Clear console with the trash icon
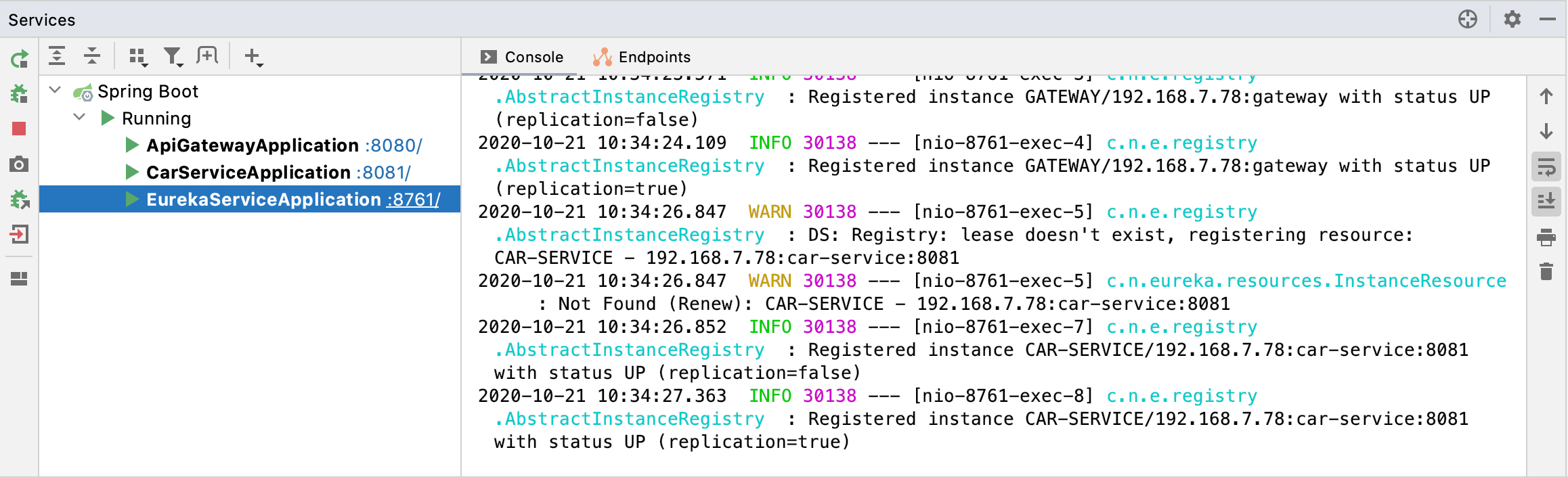The width and height of the screenshot is (1568, 477). 1546,272
